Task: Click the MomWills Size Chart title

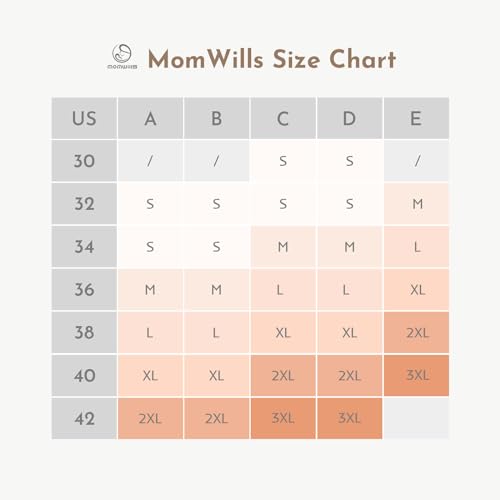Action: click(272, 59)
